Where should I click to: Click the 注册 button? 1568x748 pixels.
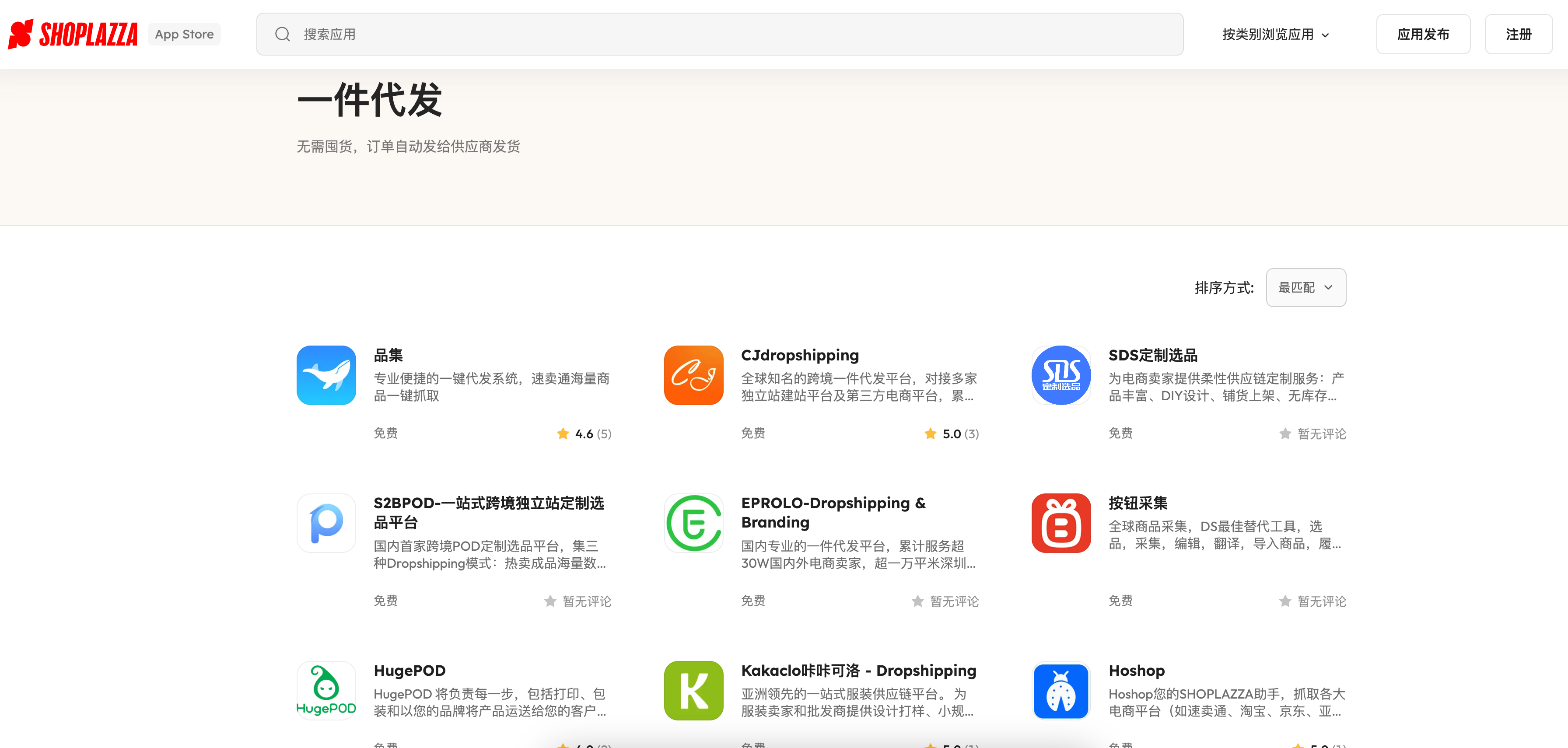pyautogui.click(x=1518, y=34)
